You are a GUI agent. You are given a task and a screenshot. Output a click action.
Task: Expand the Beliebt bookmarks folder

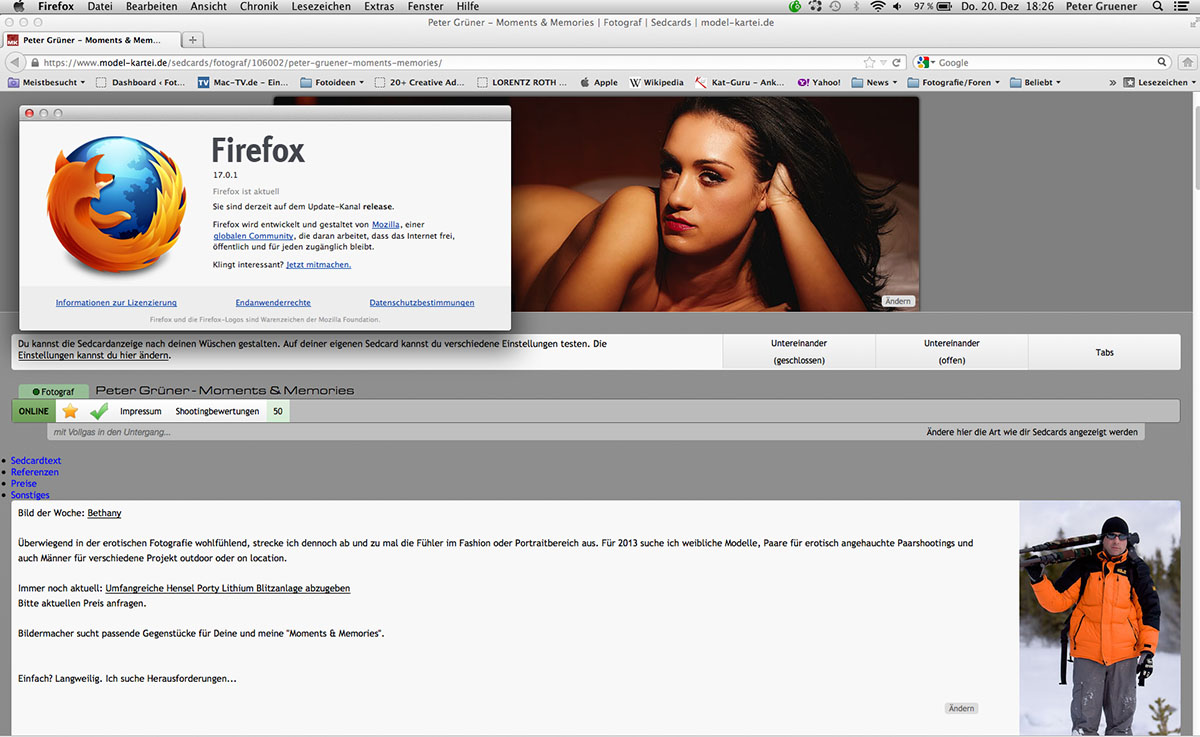pyautogui.click(x=1036, y=82)
